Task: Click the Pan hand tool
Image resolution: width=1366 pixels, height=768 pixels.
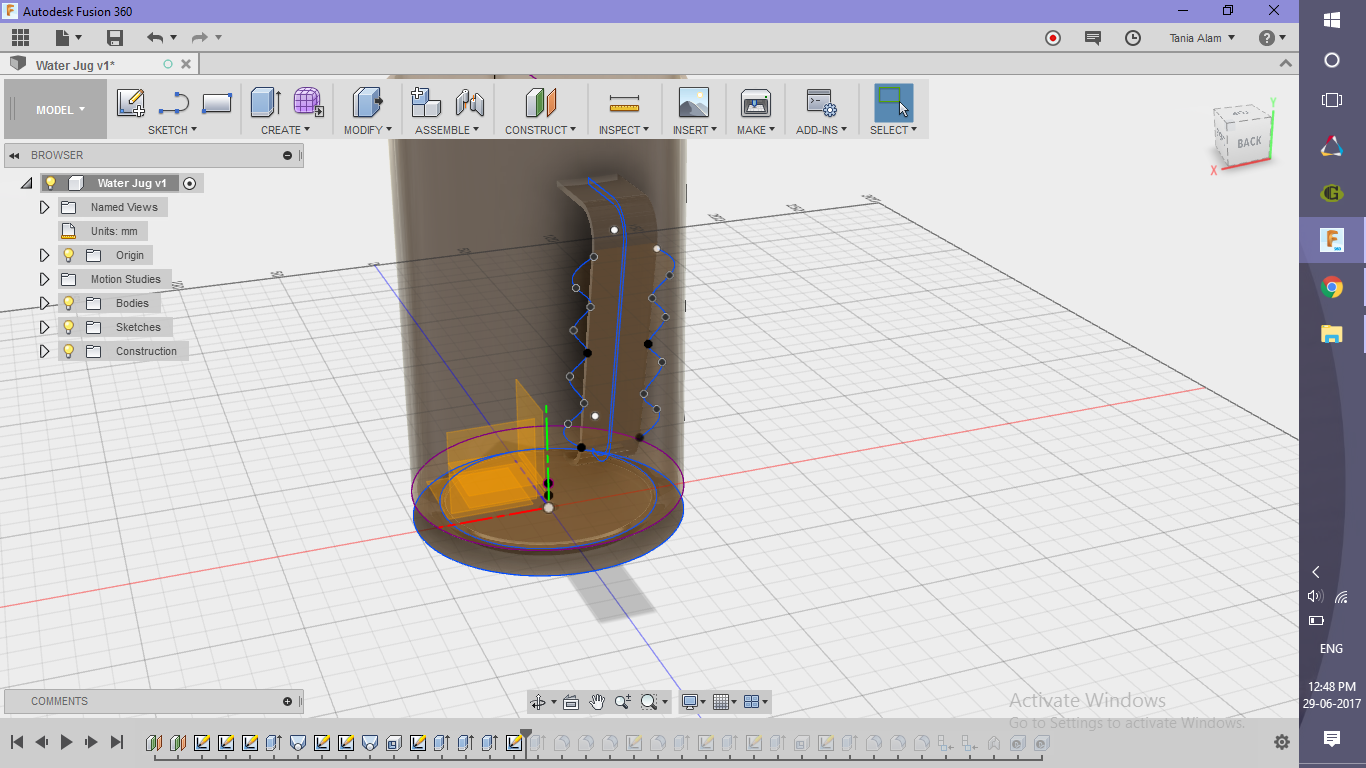Action: coord(597,702)
